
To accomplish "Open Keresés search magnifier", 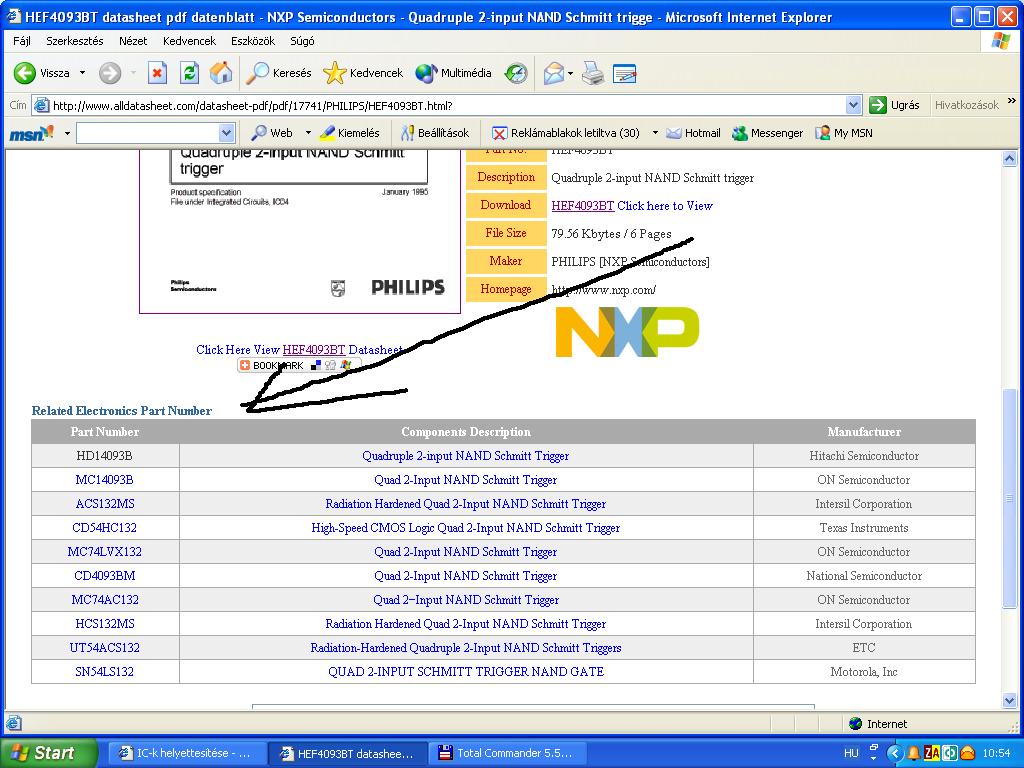I will tap(279, 73).
